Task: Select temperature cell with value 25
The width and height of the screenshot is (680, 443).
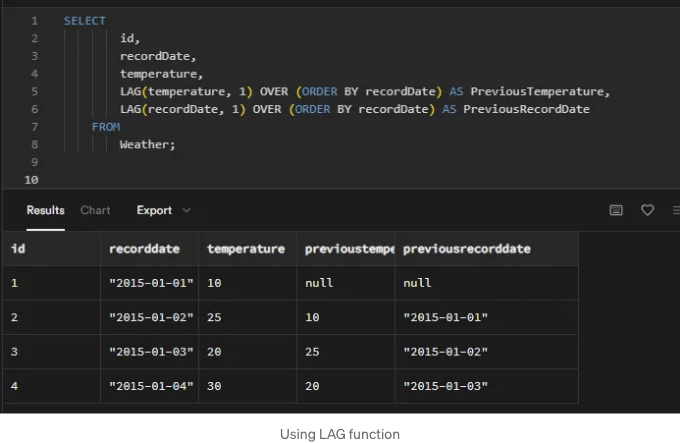Action: coord(248,317)
